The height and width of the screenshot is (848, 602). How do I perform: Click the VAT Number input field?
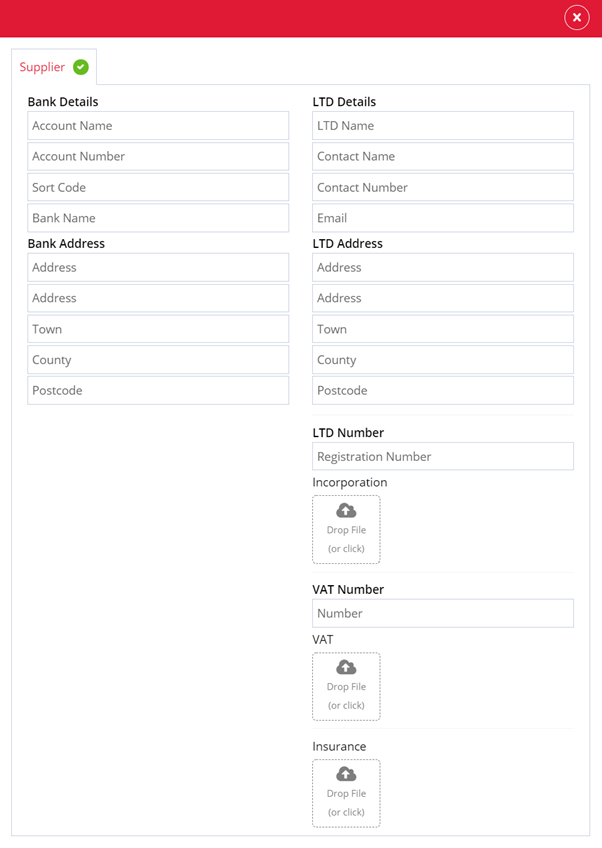point(443,613)
